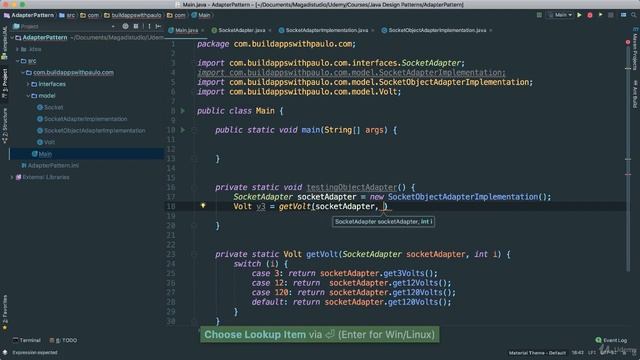Click the Search Everywhere magnifier icon

coord(634,15)
